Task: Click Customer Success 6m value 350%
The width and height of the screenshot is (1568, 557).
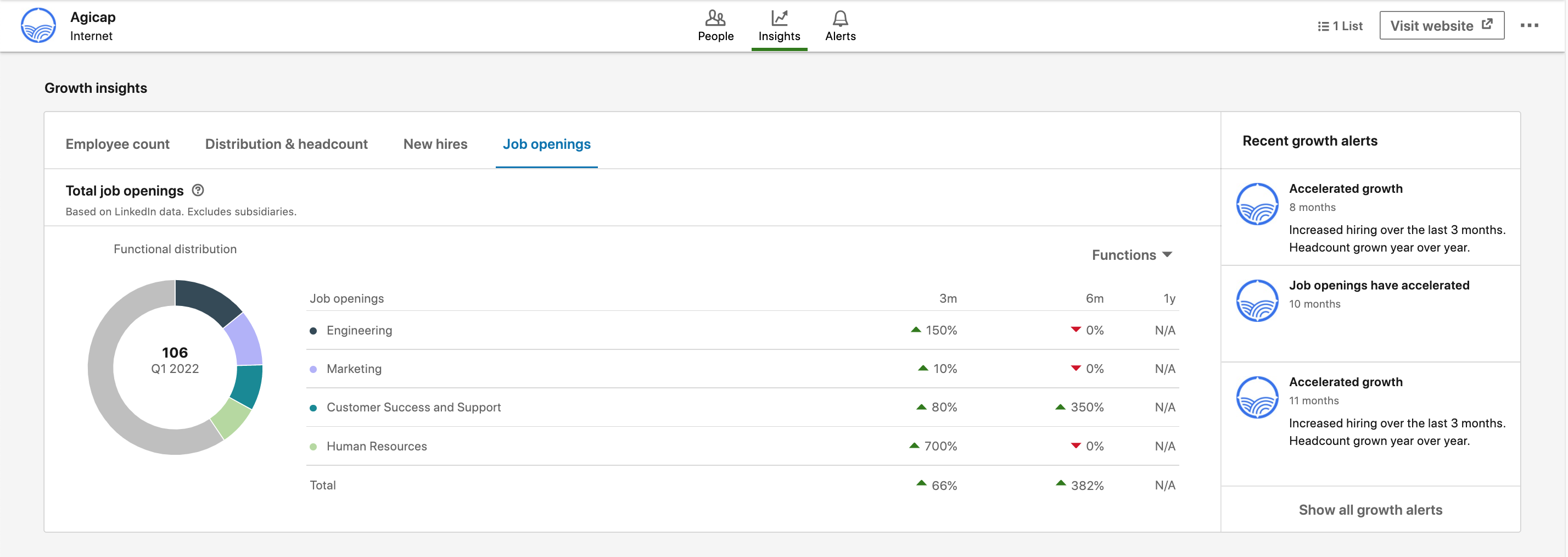Action: [1087, 407]
